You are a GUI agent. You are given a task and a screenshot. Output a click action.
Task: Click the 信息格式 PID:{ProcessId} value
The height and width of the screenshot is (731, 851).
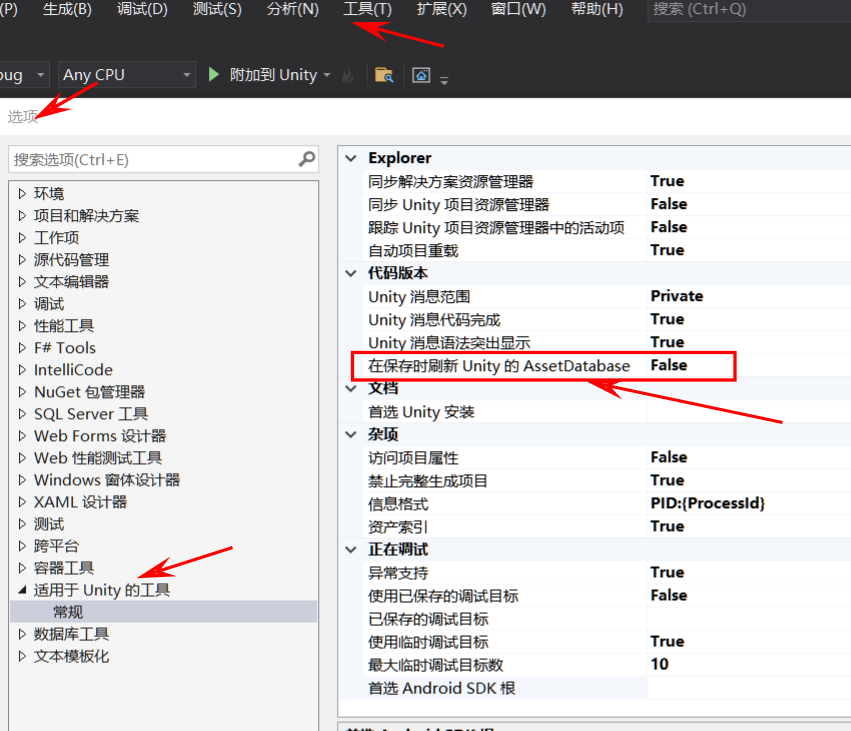(708, 503)
